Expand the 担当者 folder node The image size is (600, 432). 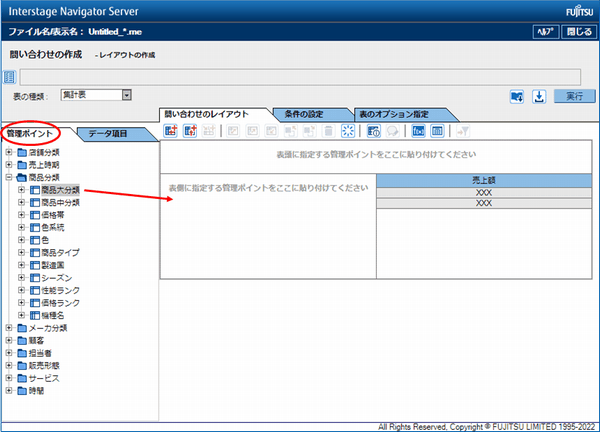9,353
